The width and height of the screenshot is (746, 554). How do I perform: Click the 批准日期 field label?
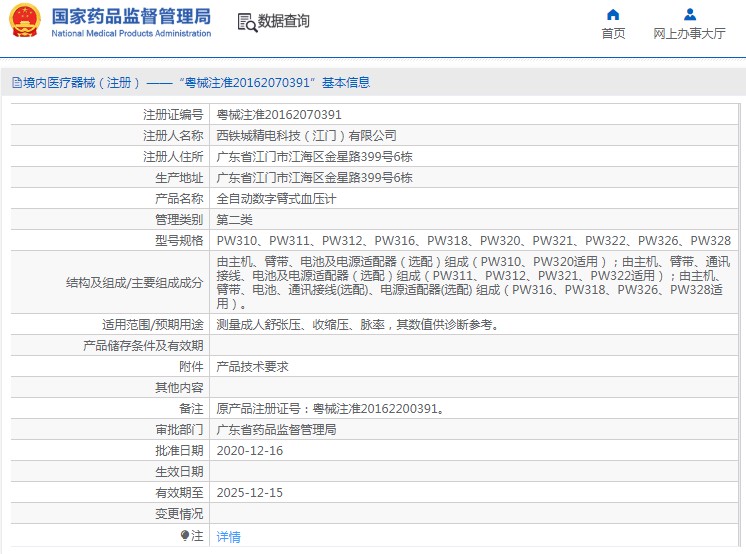click(x=179, y=450)
